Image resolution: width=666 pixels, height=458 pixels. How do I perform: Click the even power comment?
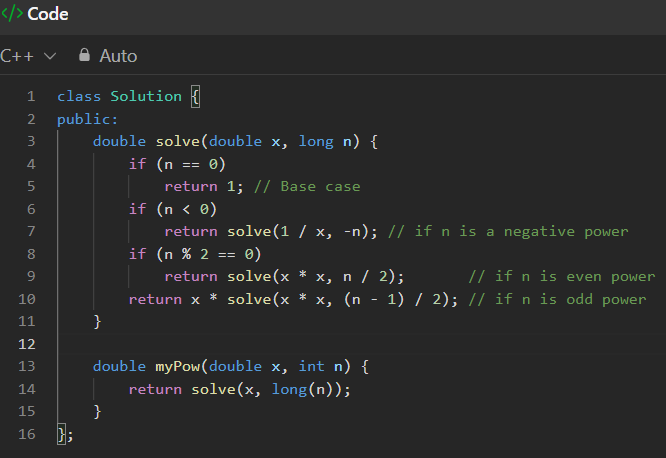click(562, 277)
